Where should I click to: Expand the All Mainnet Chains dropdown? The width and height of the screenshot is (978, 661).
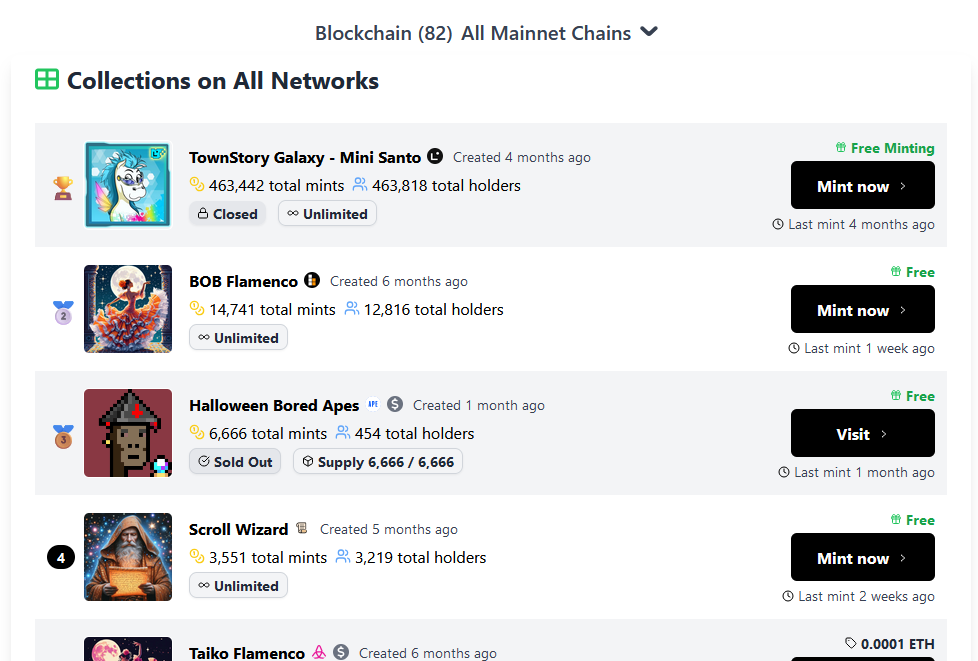649,32
